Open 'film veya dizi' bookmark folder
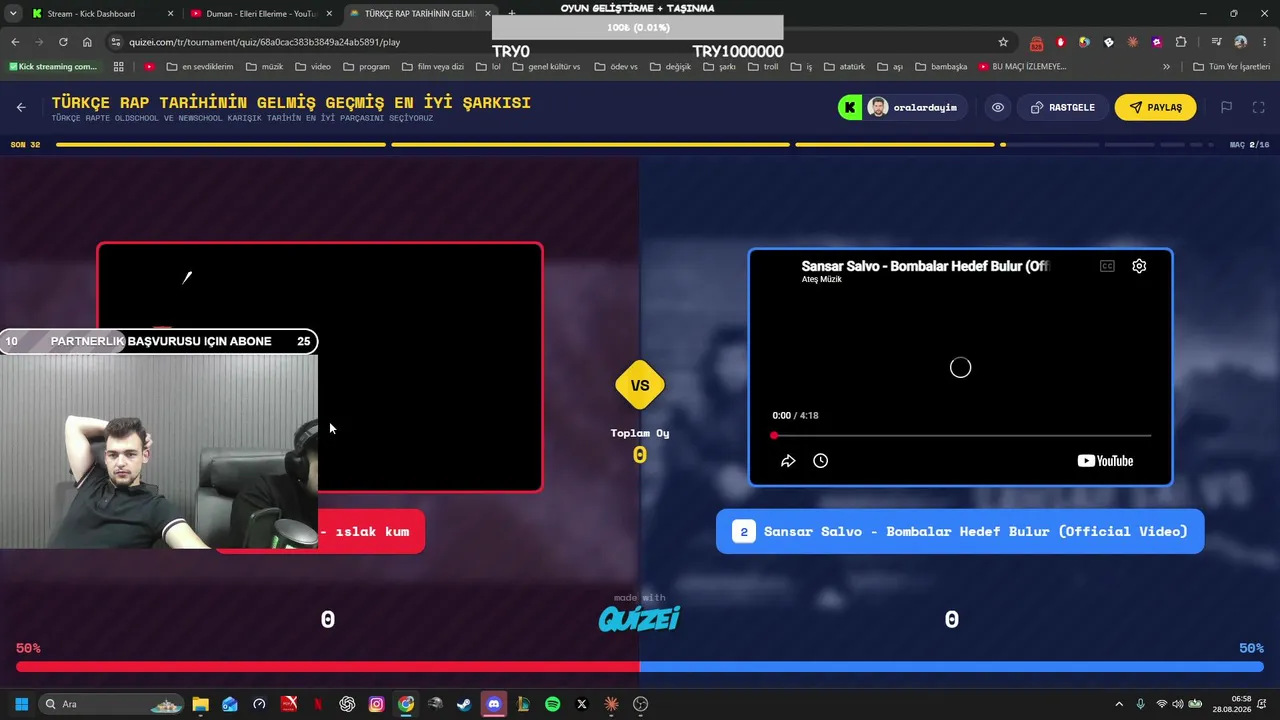 tap(432, 67)
